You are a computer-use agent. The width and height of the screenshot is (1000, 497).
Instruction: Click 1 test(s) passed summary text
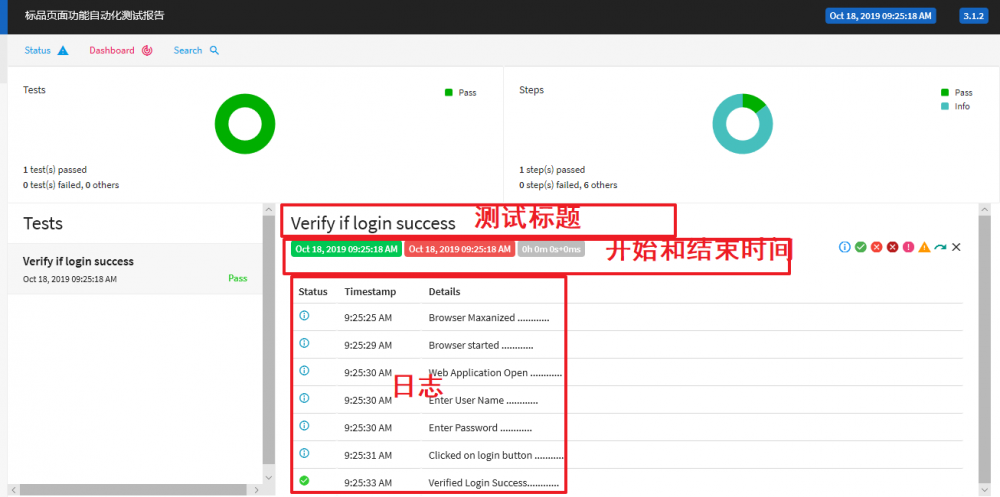55,170
